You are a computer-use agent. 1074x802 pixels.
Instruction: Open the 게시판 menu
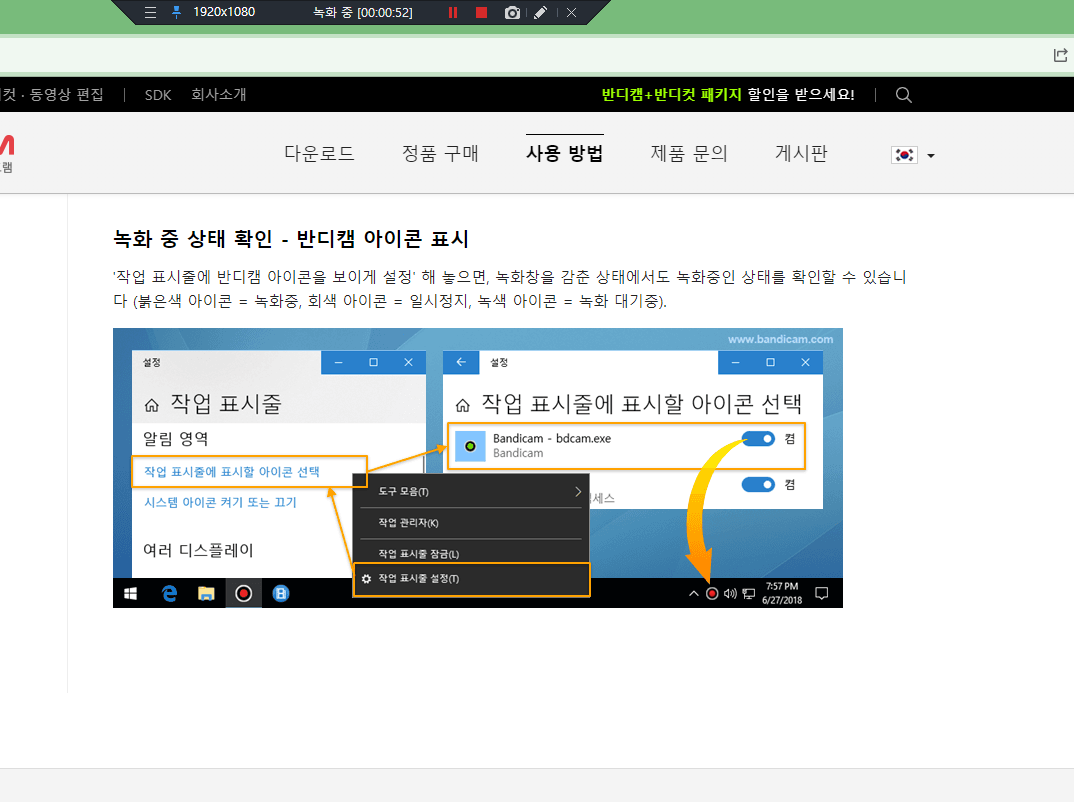(801, 153)
